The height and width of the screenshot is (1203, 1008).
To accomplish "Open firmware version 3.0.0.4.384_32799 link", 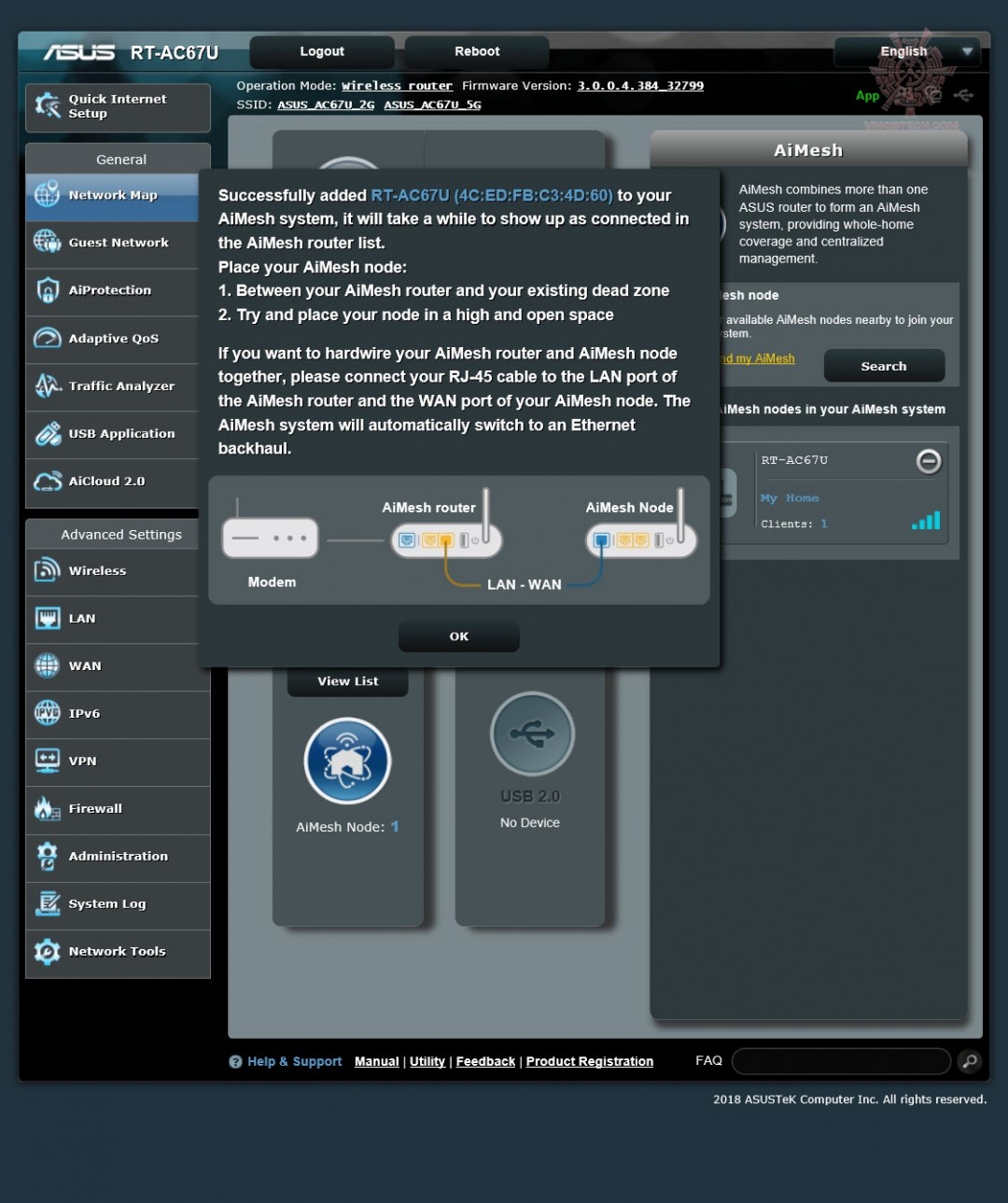I will (640, 86).
